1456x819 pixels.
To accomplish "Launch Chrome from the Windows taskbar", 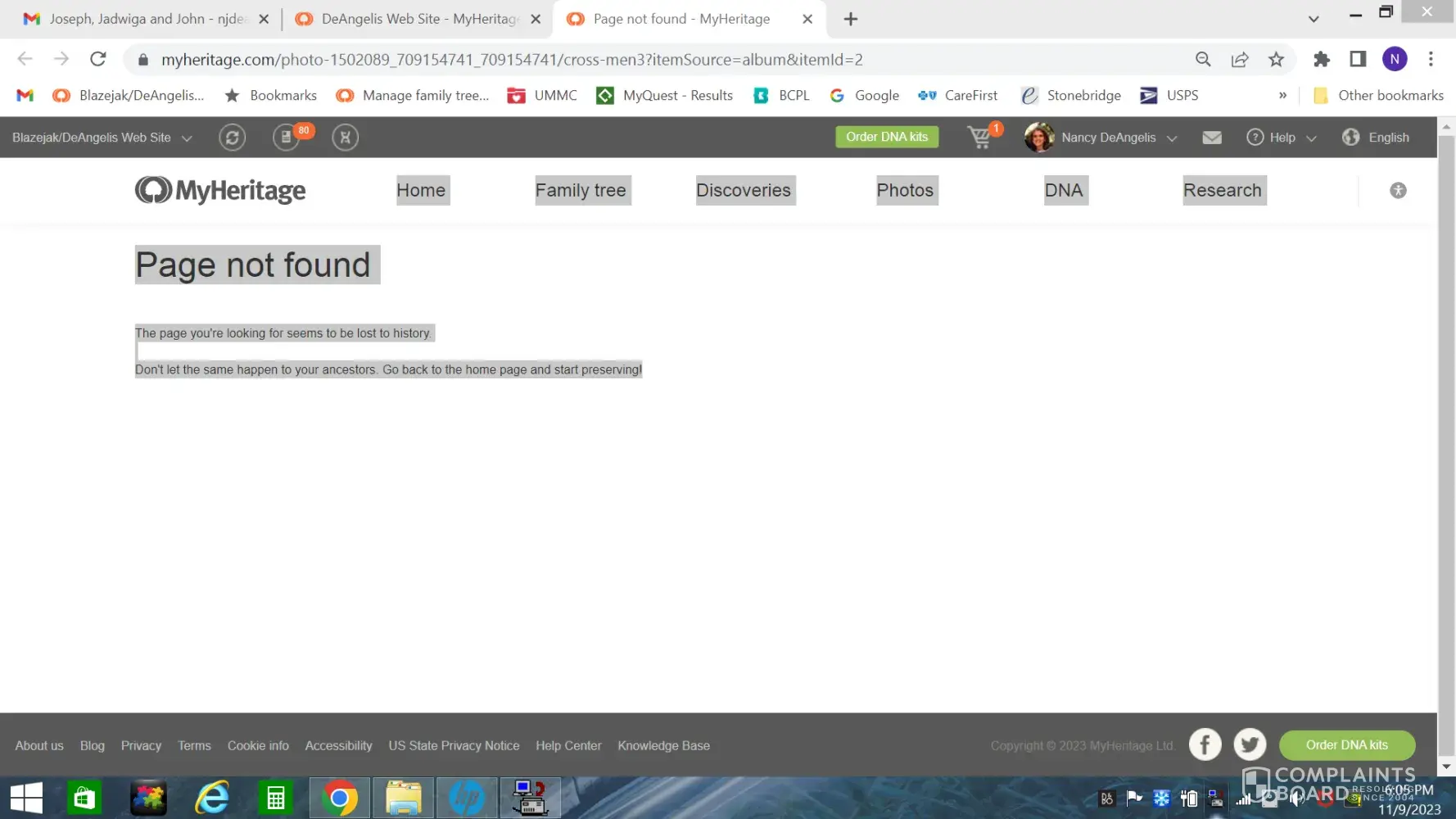I will tap(340, 798).
